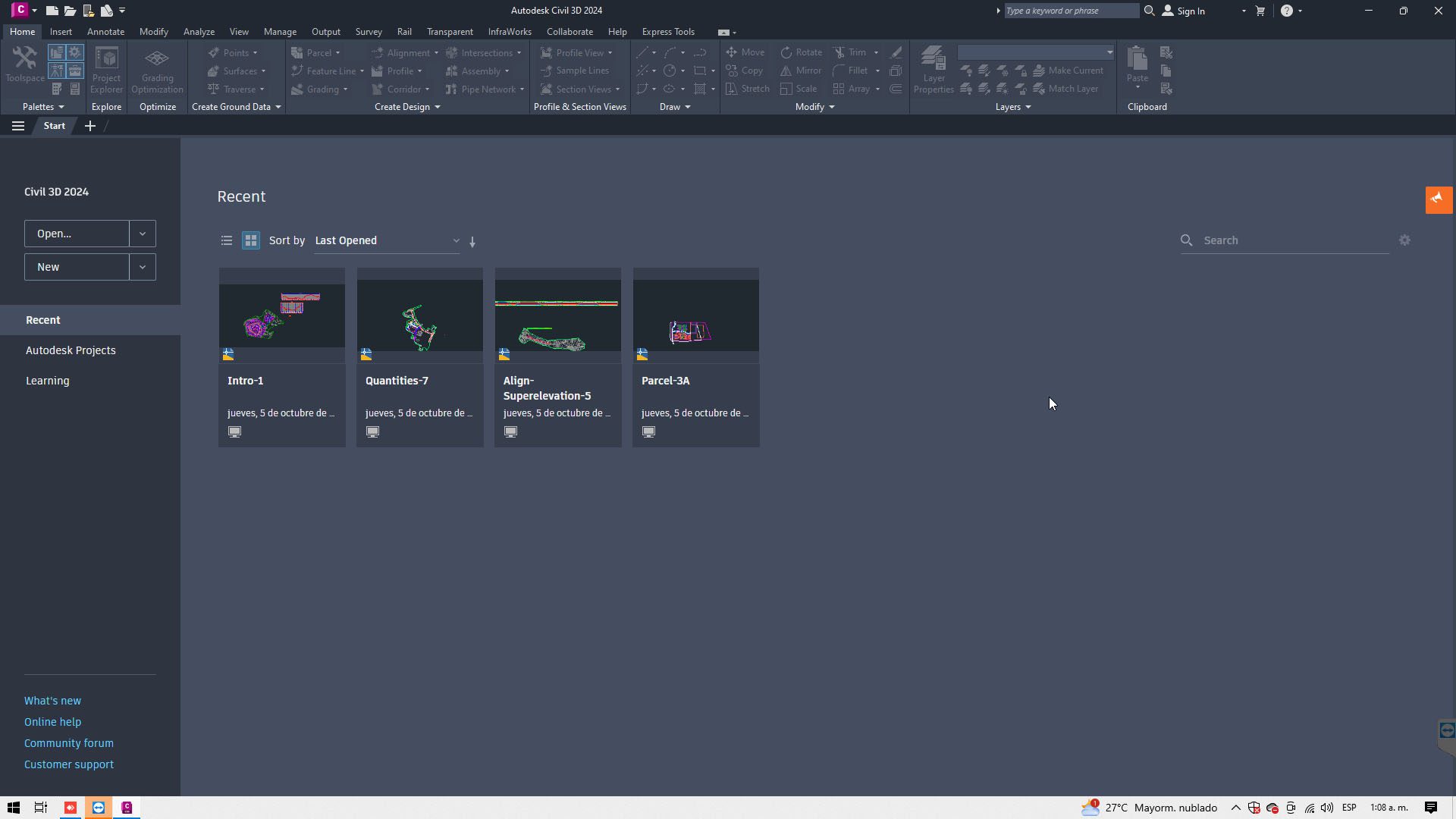The height and width of the screenshot is (819, 1456).
Task: Open the Last Opened sort dropdown
Action: tap(387, 240)
